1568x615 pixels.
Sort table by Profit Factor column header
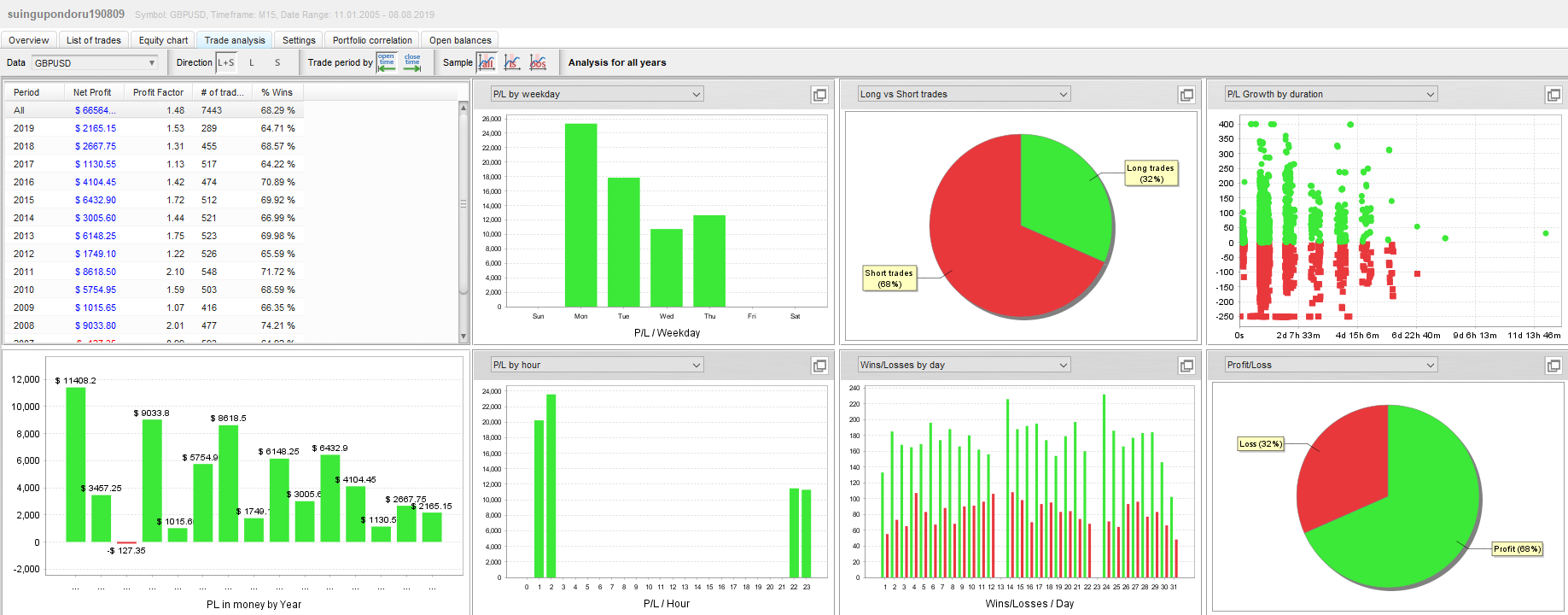(x=158, y=92)
